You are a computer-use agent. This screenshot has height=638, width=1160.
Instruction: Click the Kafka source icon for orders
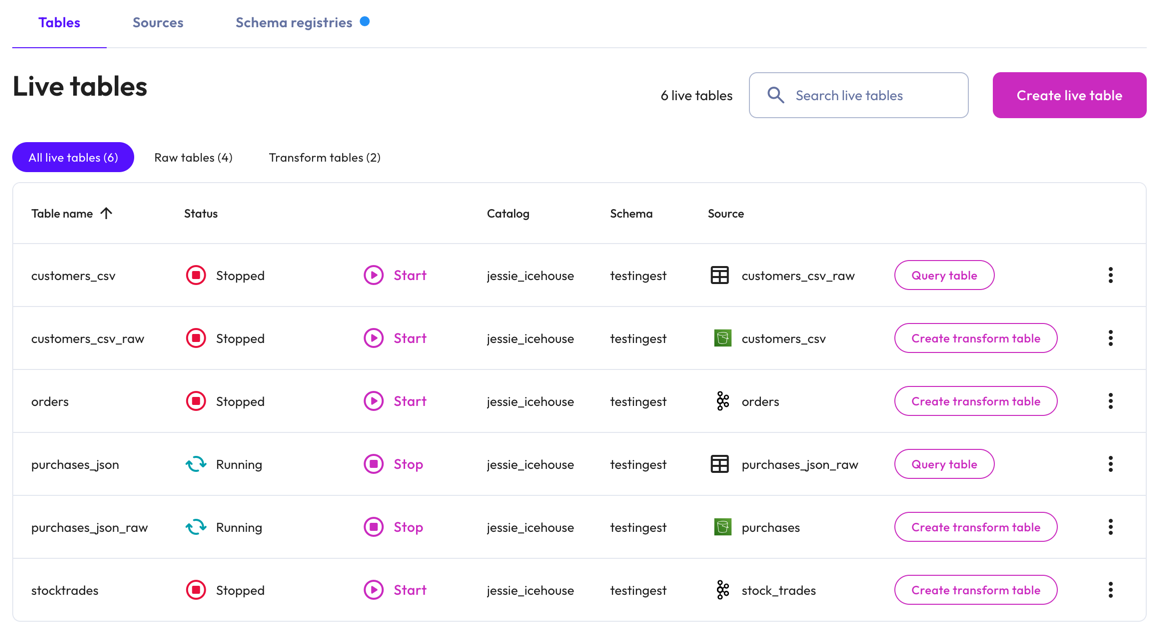(722, 401)
